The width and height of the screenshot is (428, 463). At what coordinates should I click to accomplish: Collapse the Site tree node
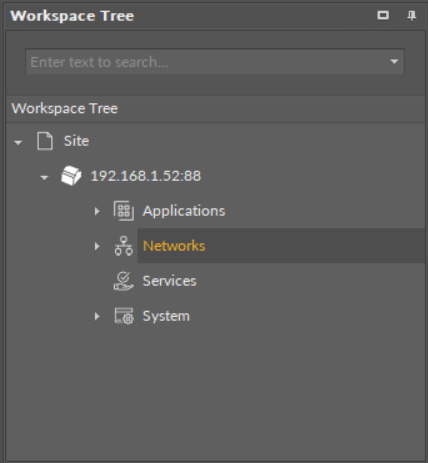18,143
